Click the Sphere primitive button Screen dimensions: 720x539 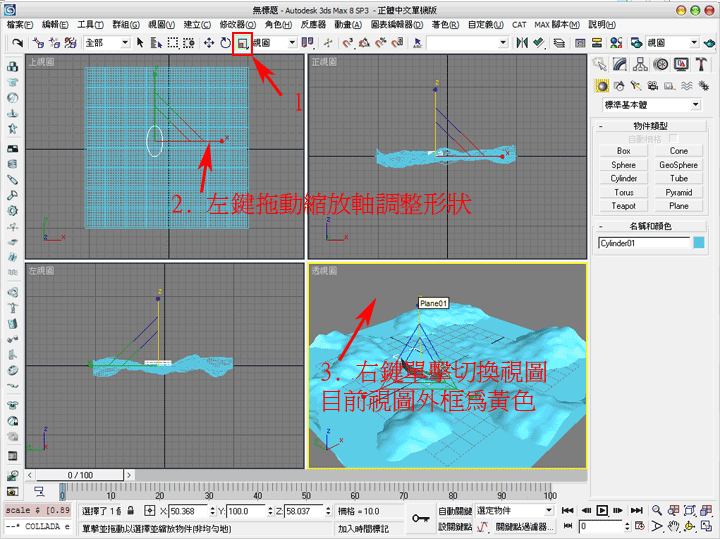624,165
